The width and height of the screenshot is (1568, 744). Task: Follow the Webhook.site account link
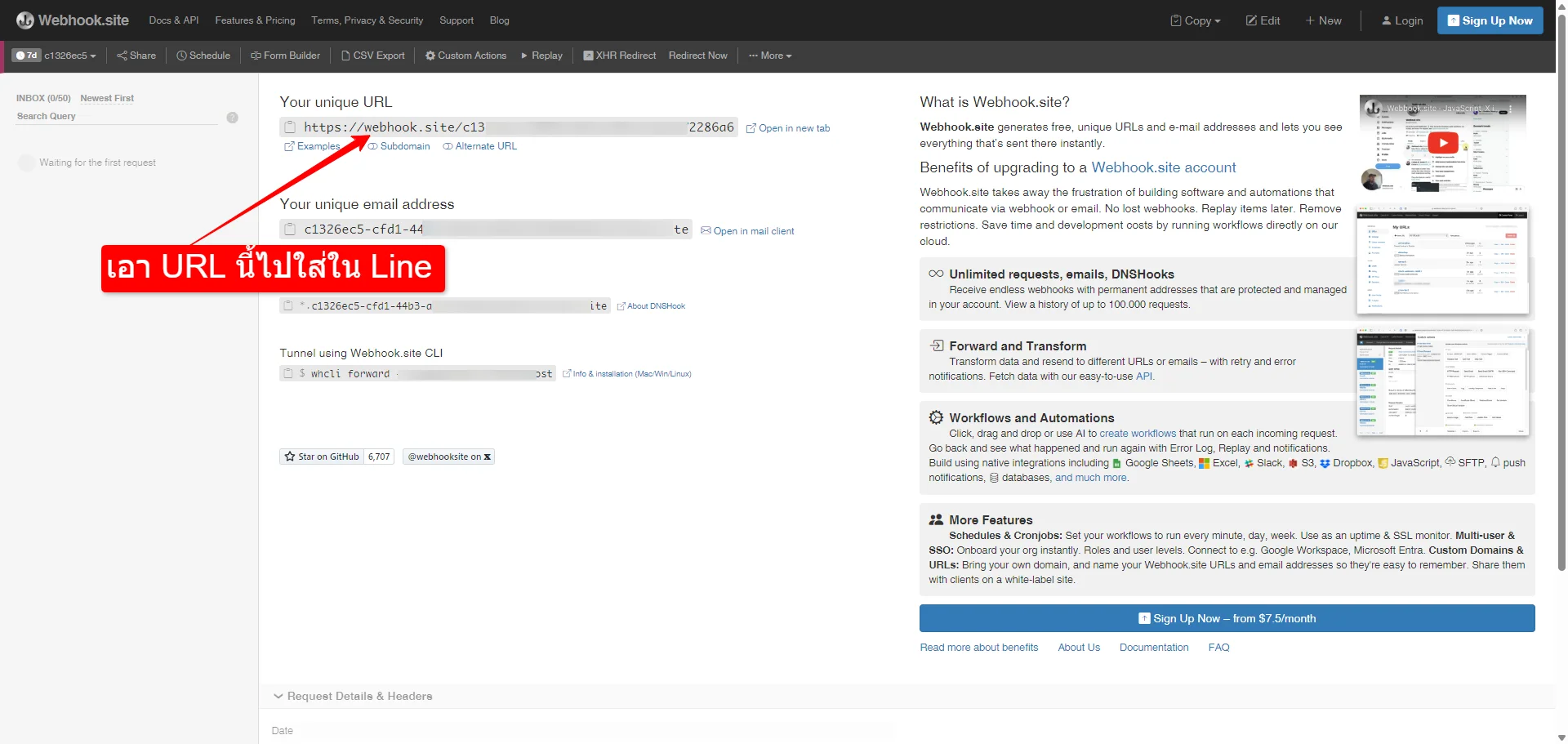(x=1164, y=167)
